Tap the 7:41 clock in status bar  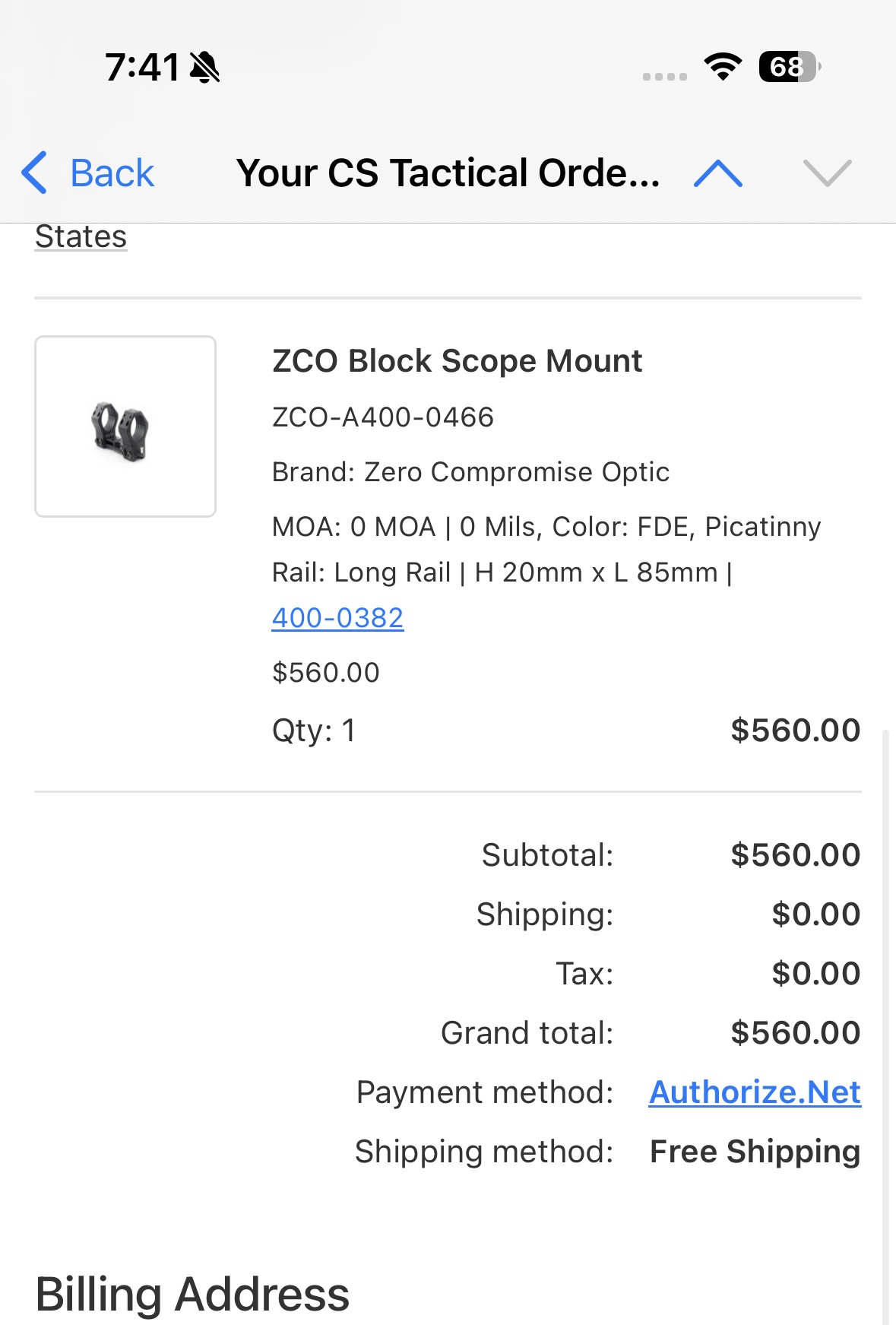(142, 67)
